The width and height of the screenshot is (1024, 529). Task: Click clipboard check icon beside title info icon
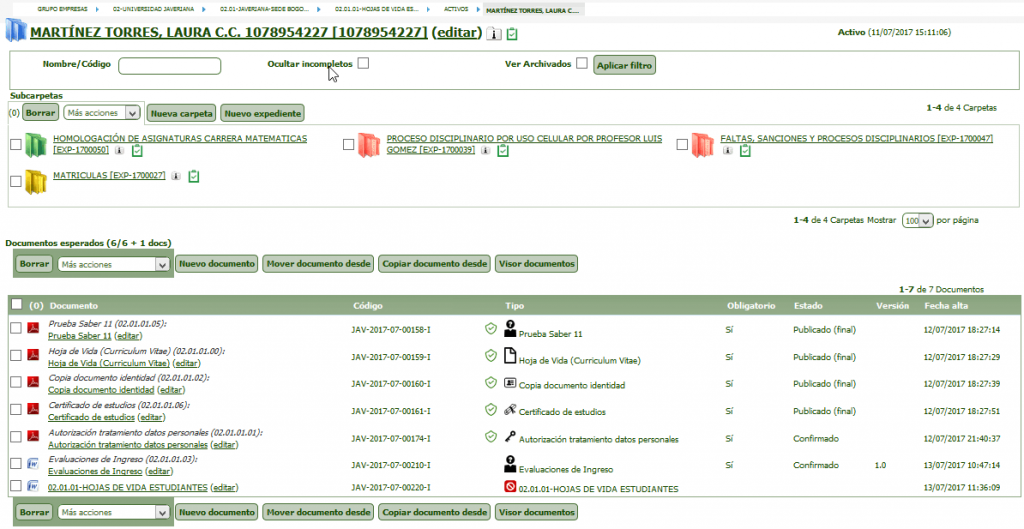(x=512, y=33)
